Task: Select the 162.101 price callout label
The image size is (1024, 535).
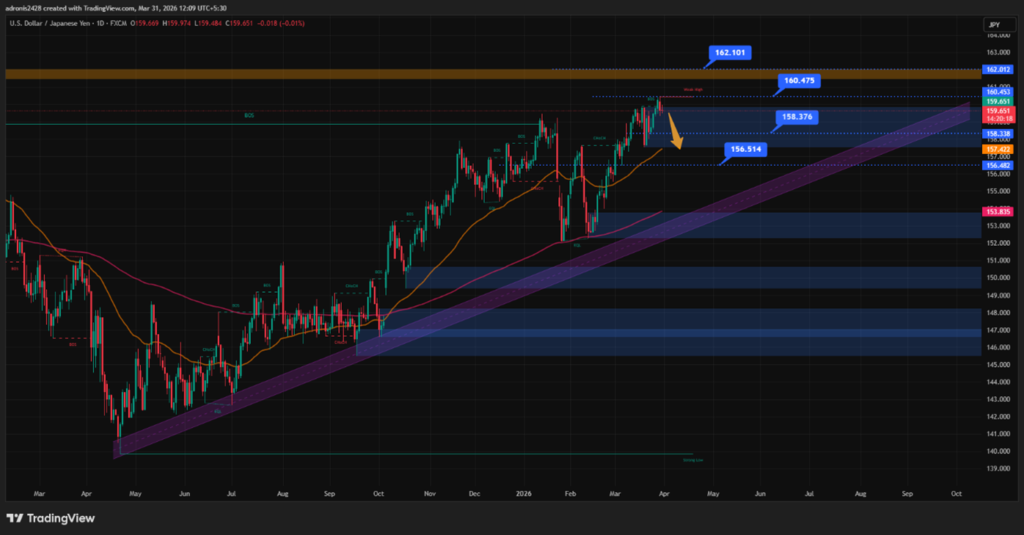Action: coord(729,53)
